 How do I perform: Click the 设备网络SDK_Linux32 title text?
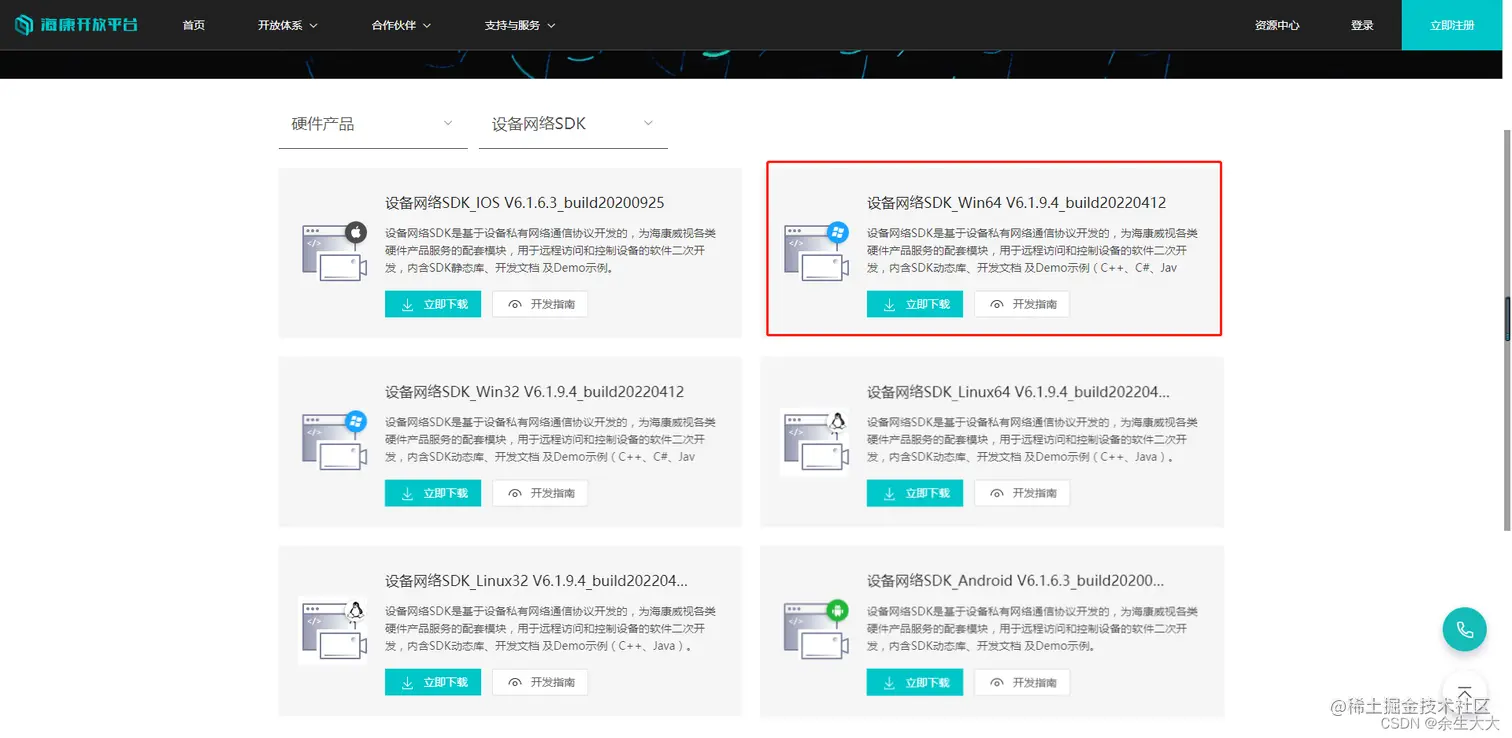(x=537, y=581)
